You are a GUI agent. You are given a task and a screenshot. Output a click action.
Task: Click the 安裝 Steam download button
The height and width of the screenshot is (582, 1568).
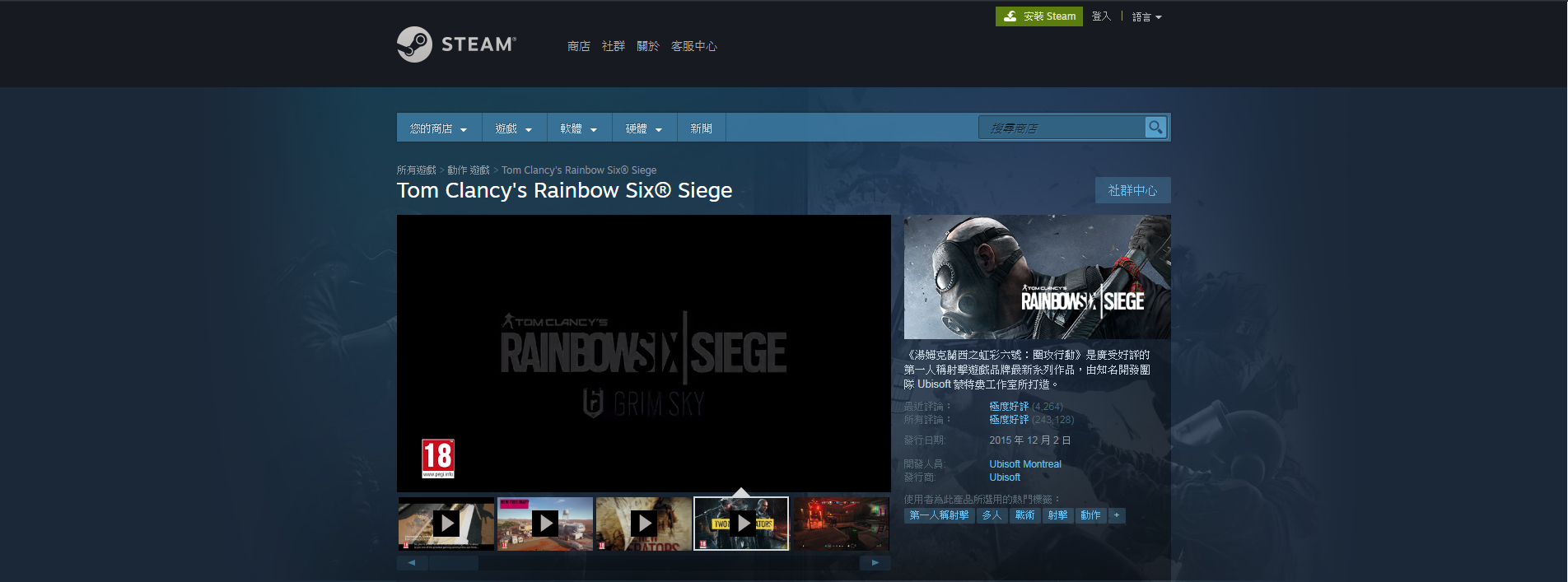click(1038, 16)
